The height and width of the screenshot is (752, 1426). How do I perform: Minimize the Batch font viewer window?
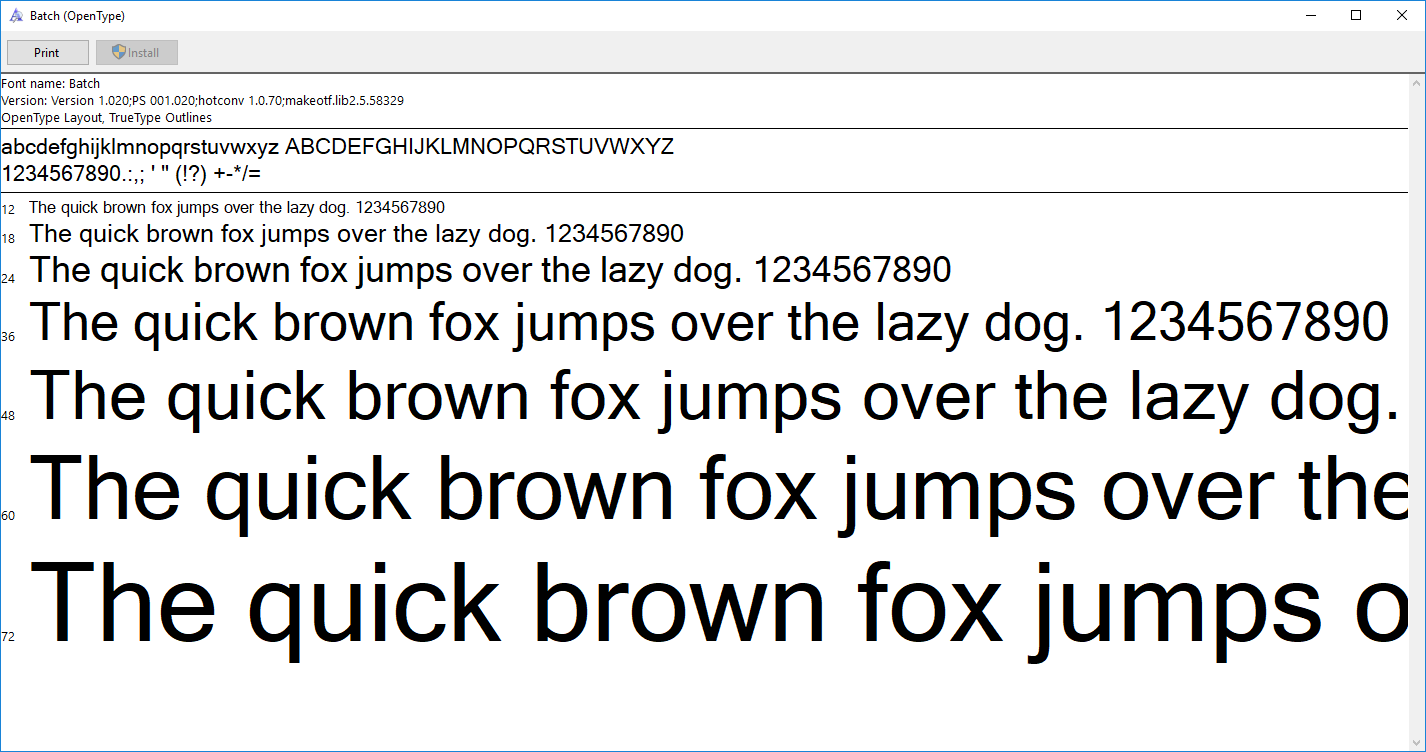(1311, 15)
